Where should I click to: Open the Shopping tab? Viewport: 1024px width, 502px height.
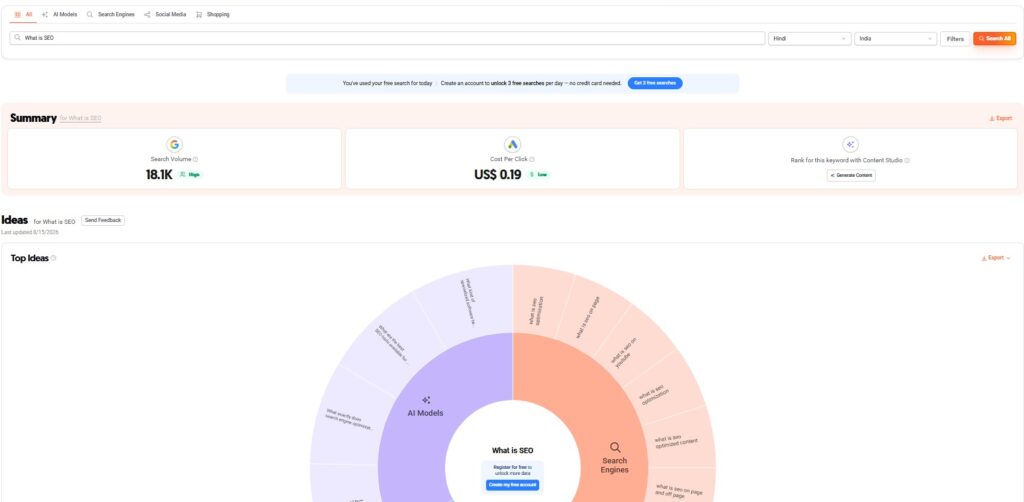point(213,14)
